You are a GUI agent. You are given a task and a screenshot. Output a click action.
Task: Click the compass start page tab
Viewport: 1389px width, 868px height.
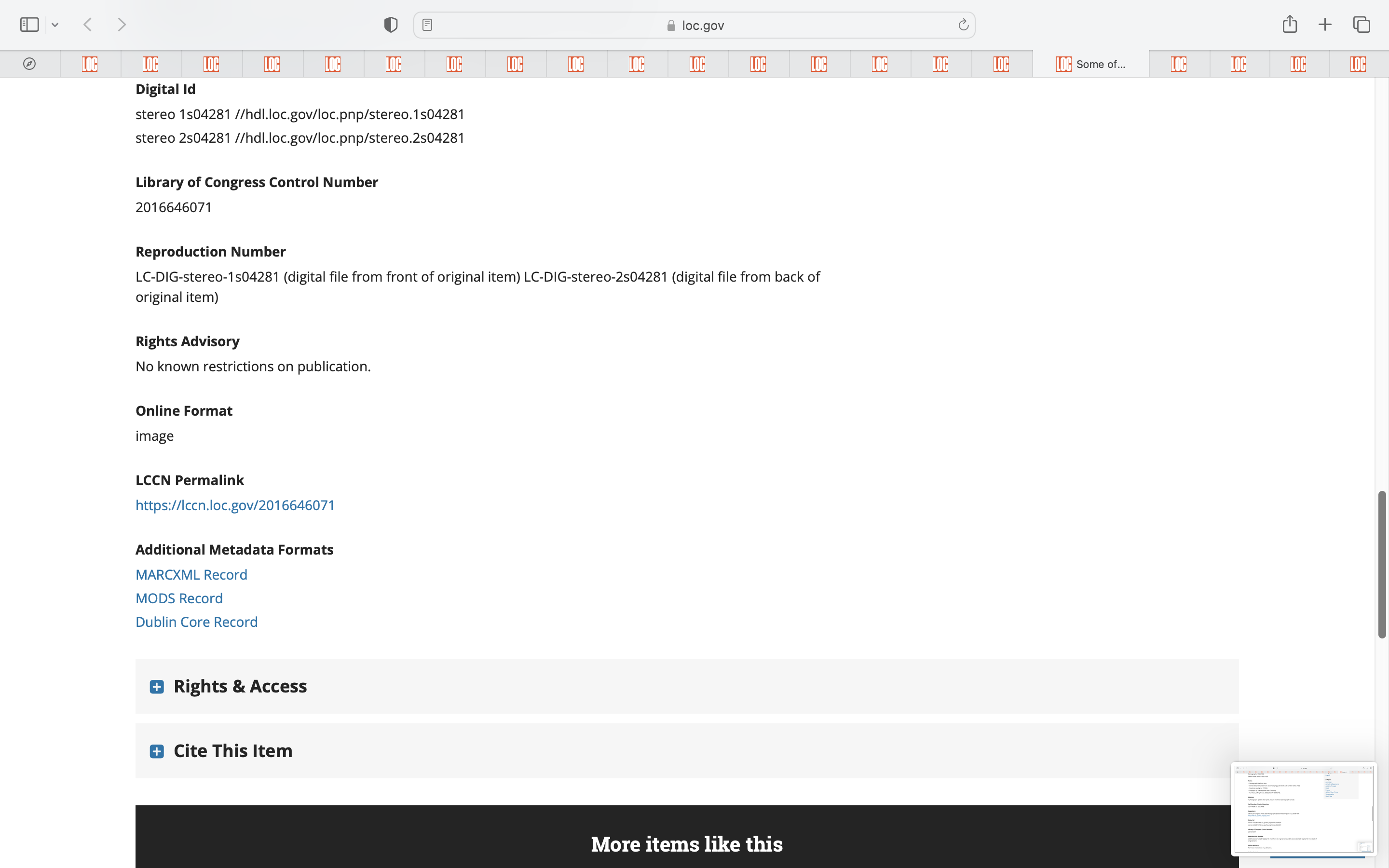point(29,64)
